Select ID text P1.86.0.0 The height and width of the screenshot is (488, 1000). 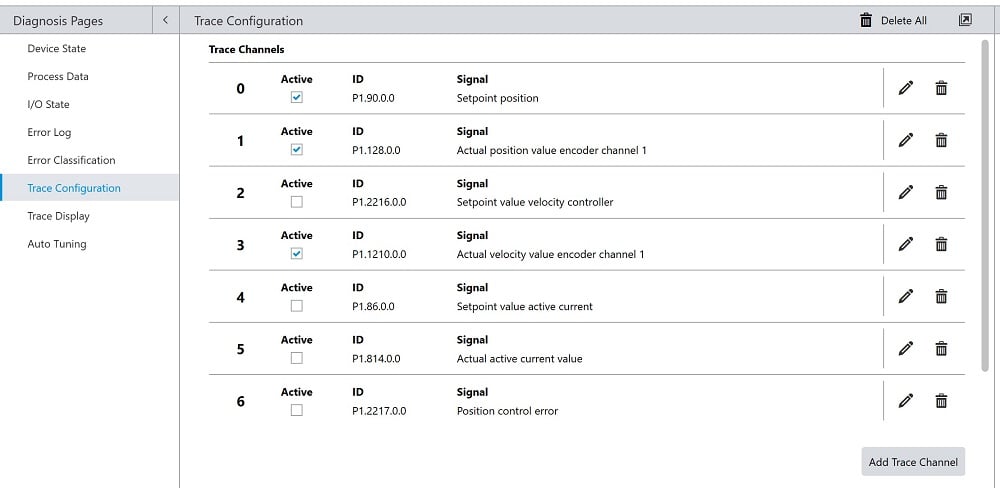pyautogui.click(x=374, y=307)
